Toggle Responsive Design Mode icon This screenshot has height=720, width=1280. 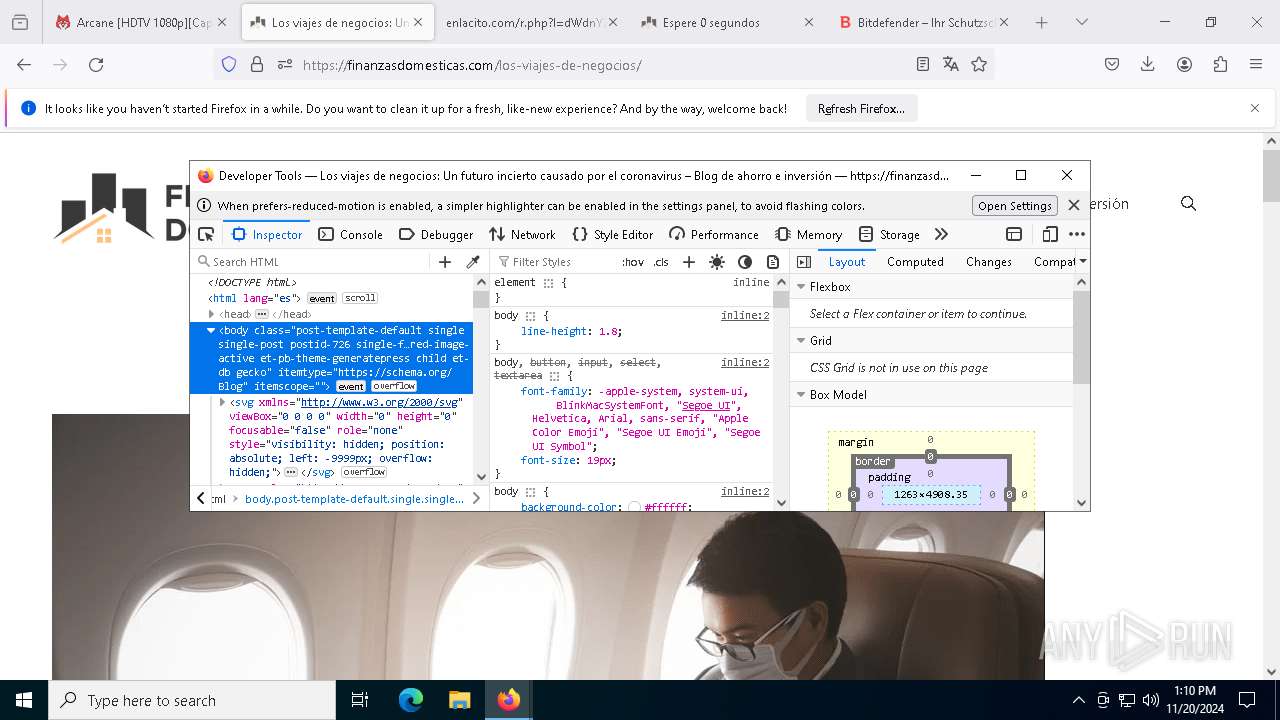1049,234
